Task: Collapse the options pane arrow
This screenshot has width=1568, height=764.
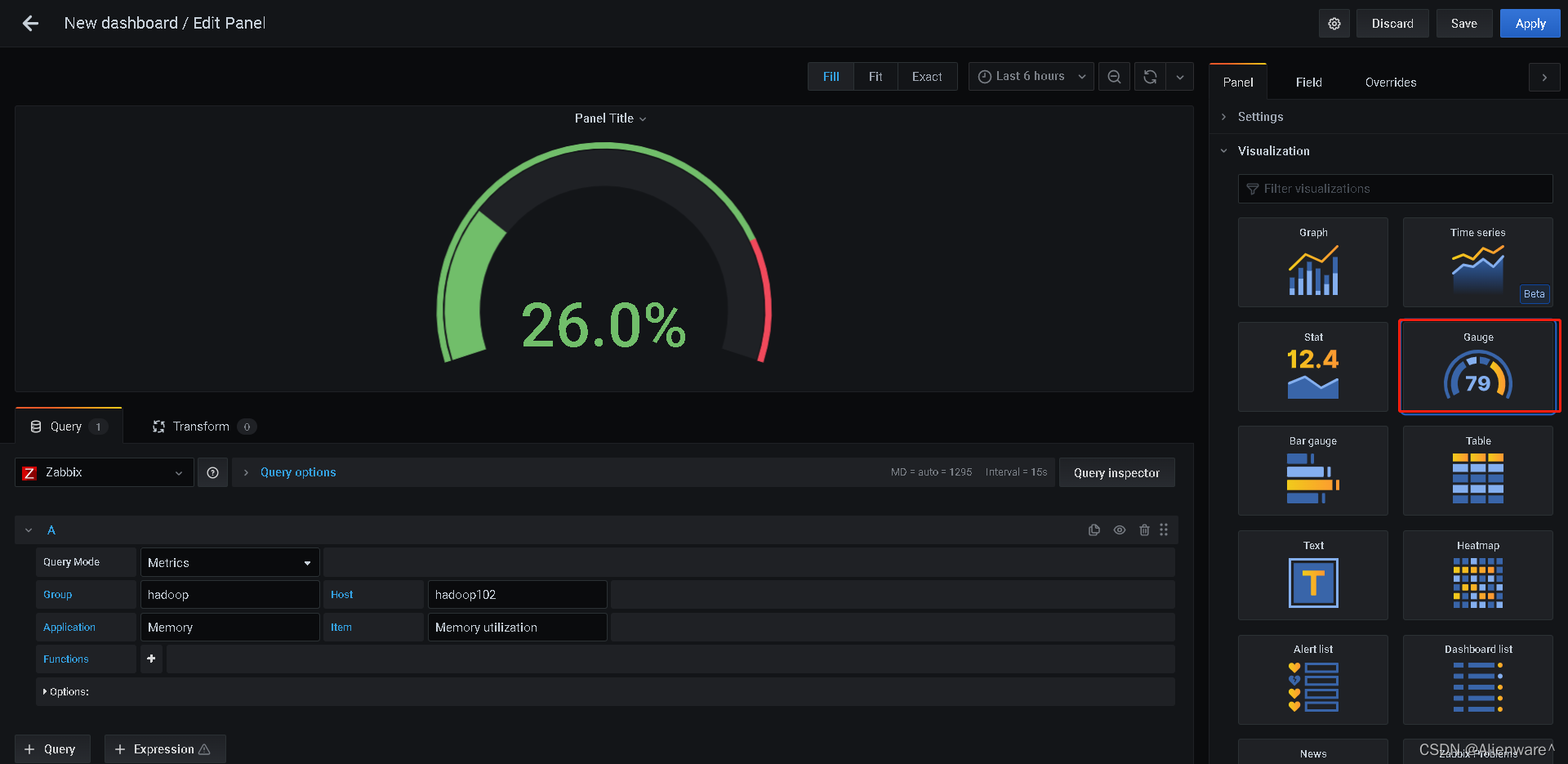Action: tap(1544, 78)
